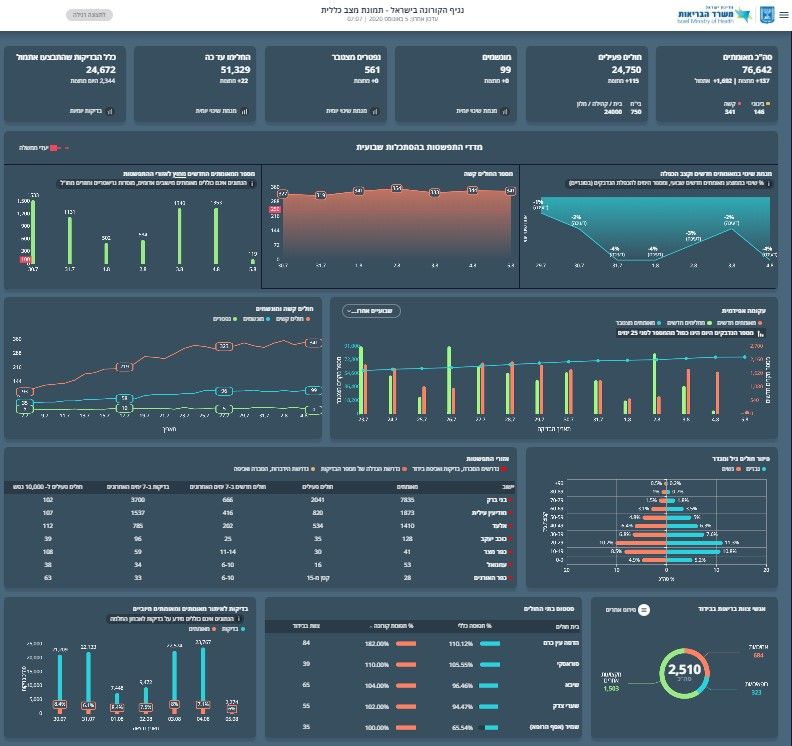Click the daily change link text on the 99 card
The height and width of the screenshot is (746, 792).
pyautogui.click(x=477, y=111)
